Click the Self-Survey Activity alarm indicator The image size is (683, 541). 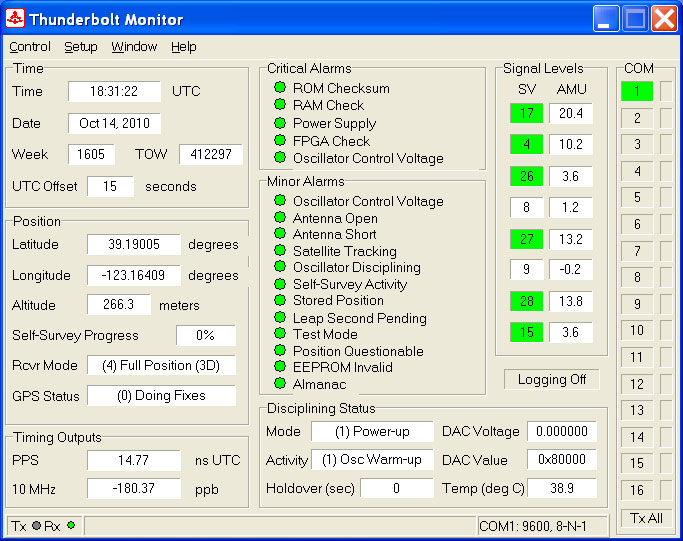coord(280,284)
